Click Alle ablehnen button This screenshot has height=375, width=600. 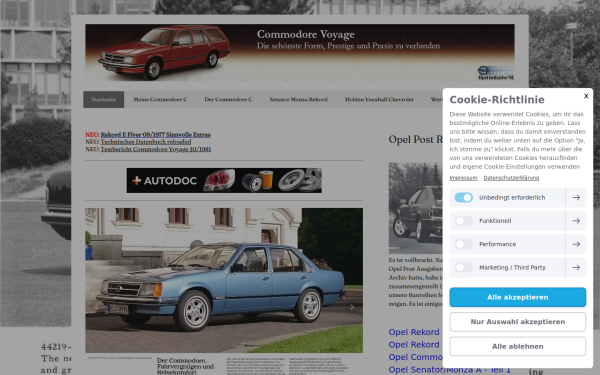point(517,346)
